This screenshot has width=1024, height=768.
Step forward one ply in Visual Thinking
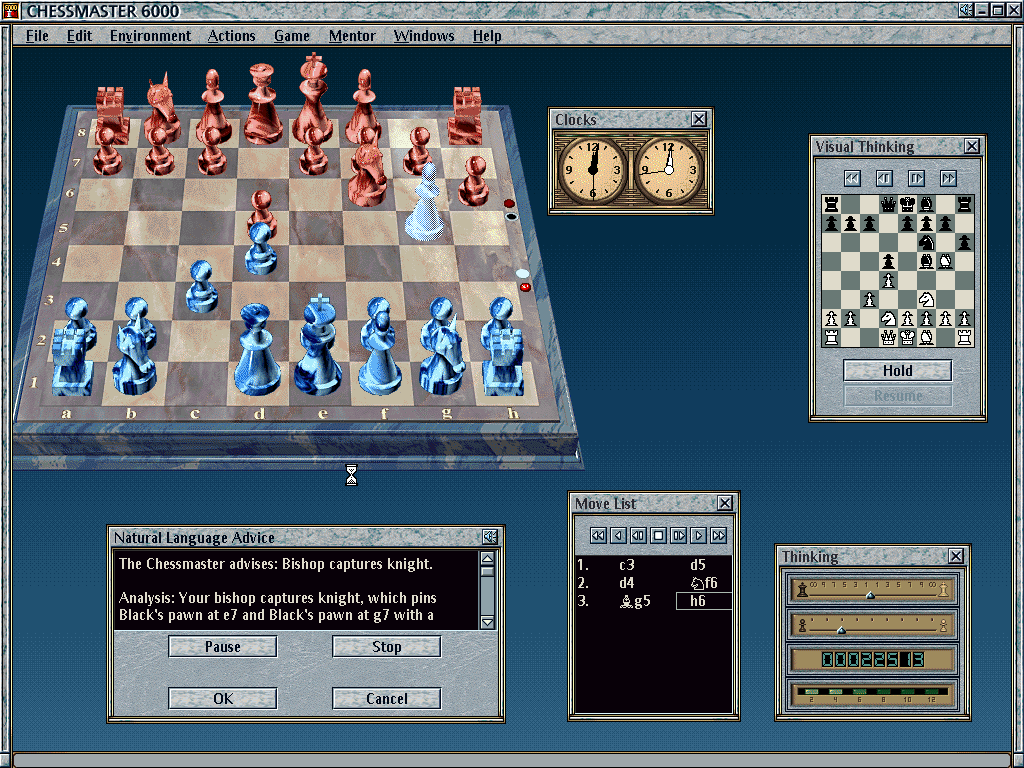point(916,178)
